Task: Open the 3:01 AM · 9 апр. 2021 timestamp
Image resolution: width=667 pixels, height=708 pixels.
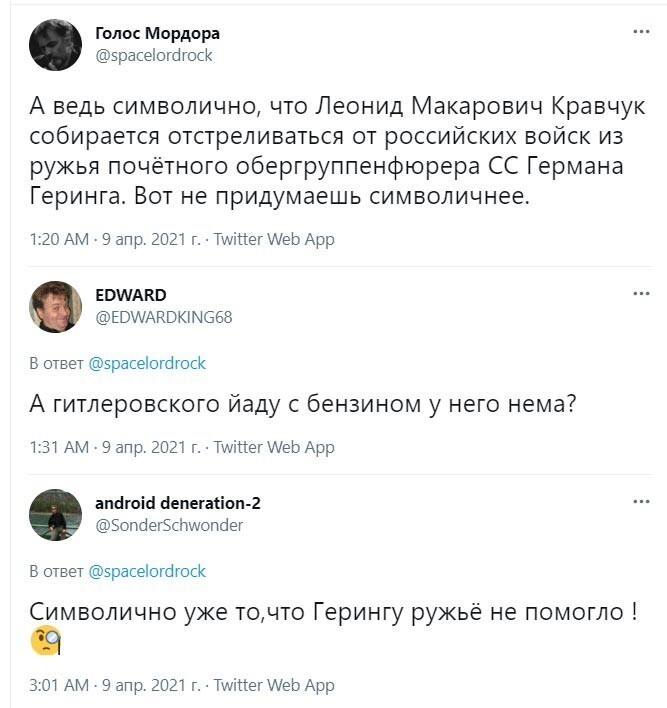Action: (x=115, y=685)
